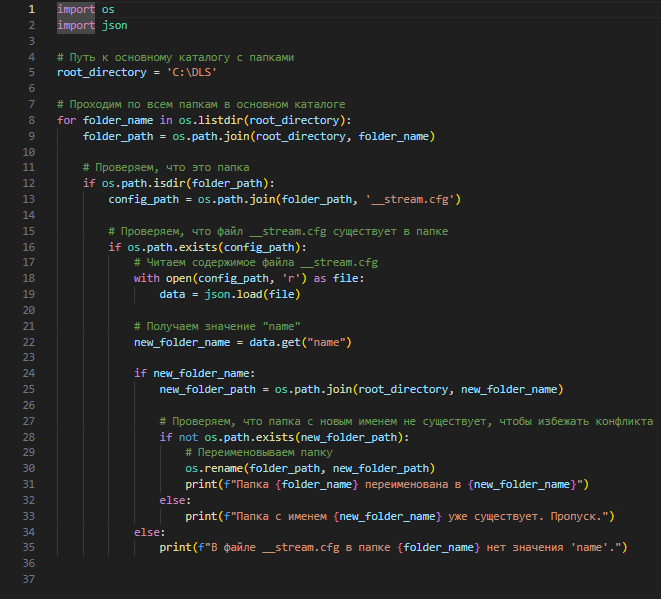The width and height of the screenshot is (661, 599).
Task: Click 'config_path' assignment on line 13
Action: 144,199
